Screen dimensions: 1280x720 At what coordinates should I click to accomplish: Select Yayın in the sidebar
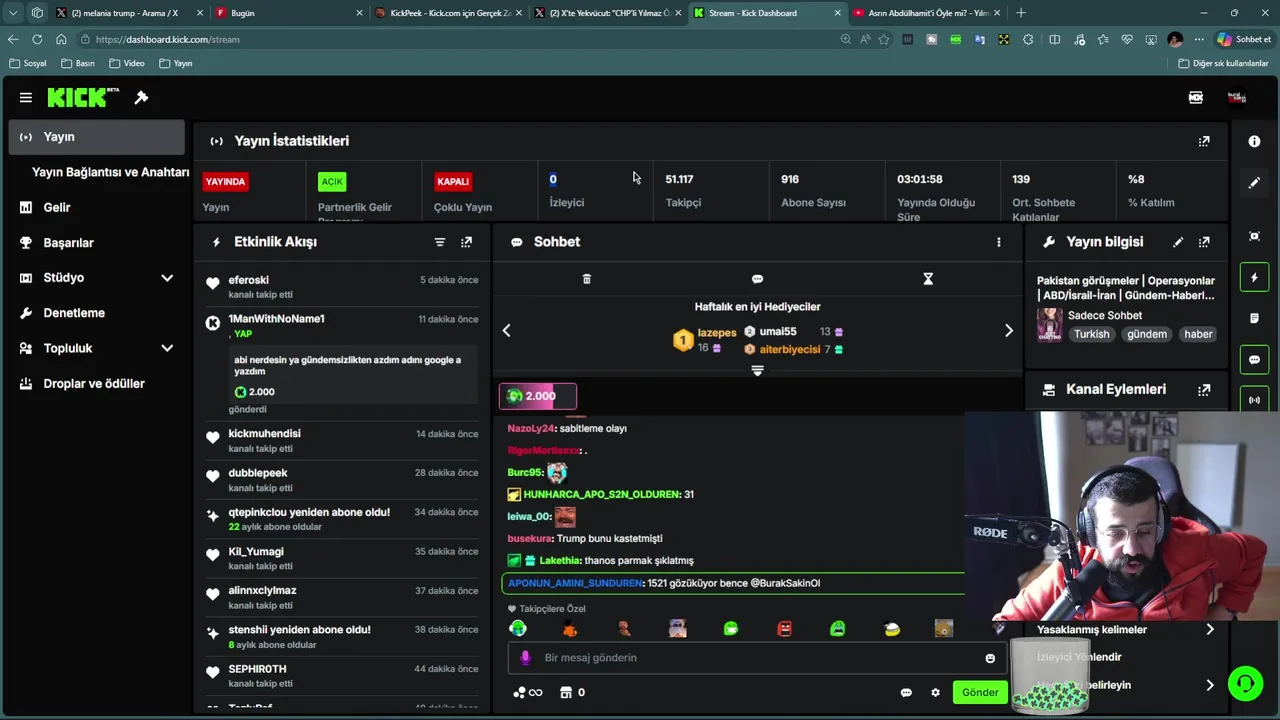[x=96, y=137]
